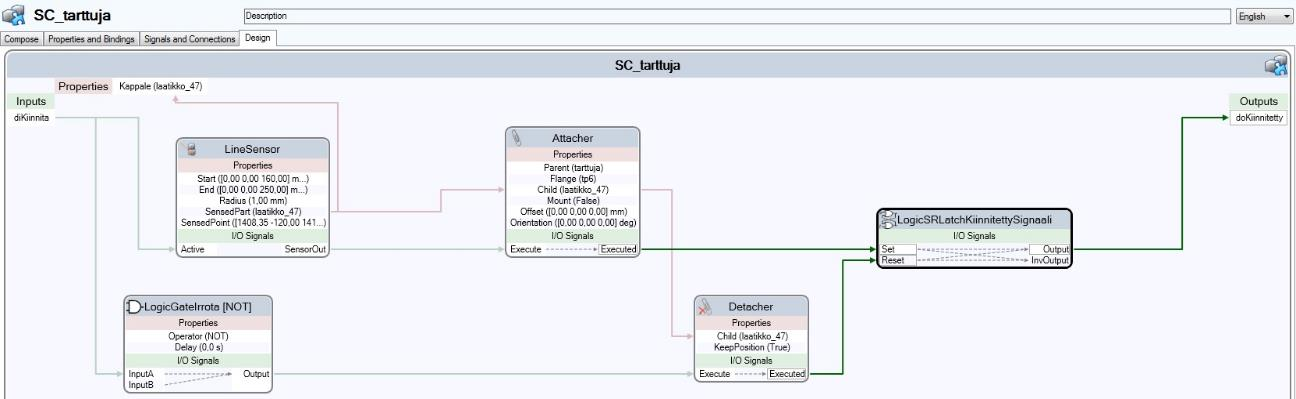The image size is (1296, 399).
Task: Click the Kappale (laatikko_47) property
Action: (x=161, y=86)
